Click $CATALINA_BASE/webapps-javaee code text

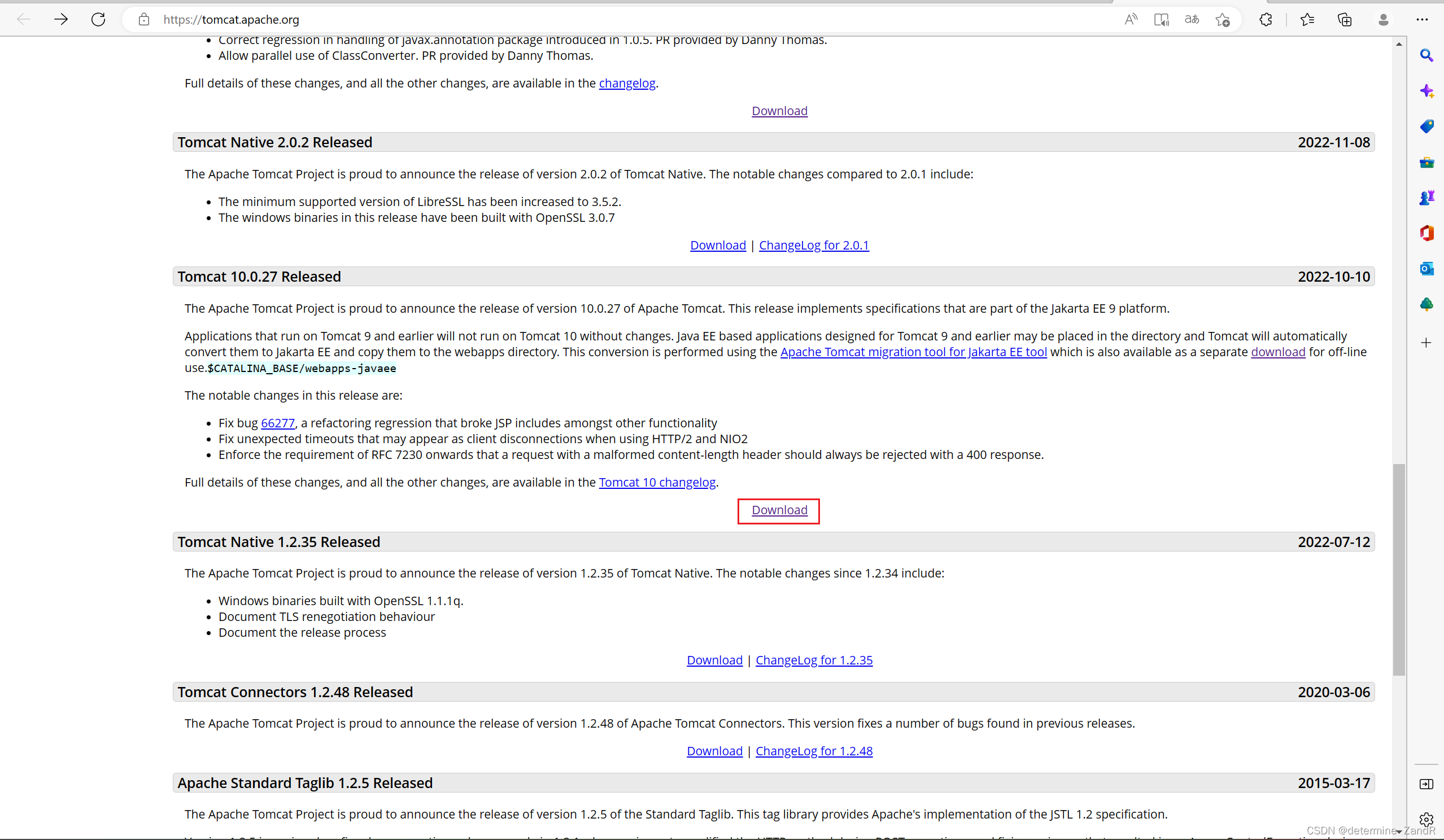click(302, 369)
